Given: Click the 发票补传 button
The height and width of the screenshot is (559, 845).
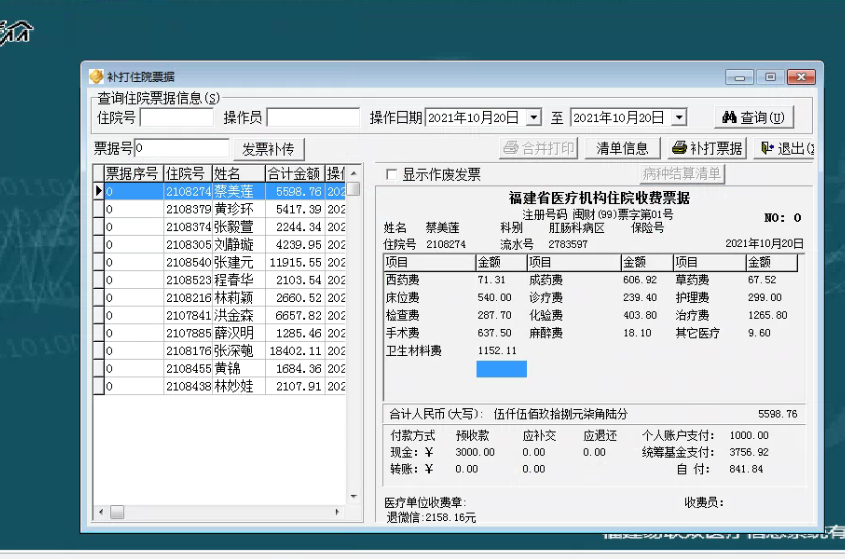Looking at the screenshot, I should (x=268, y=149).
